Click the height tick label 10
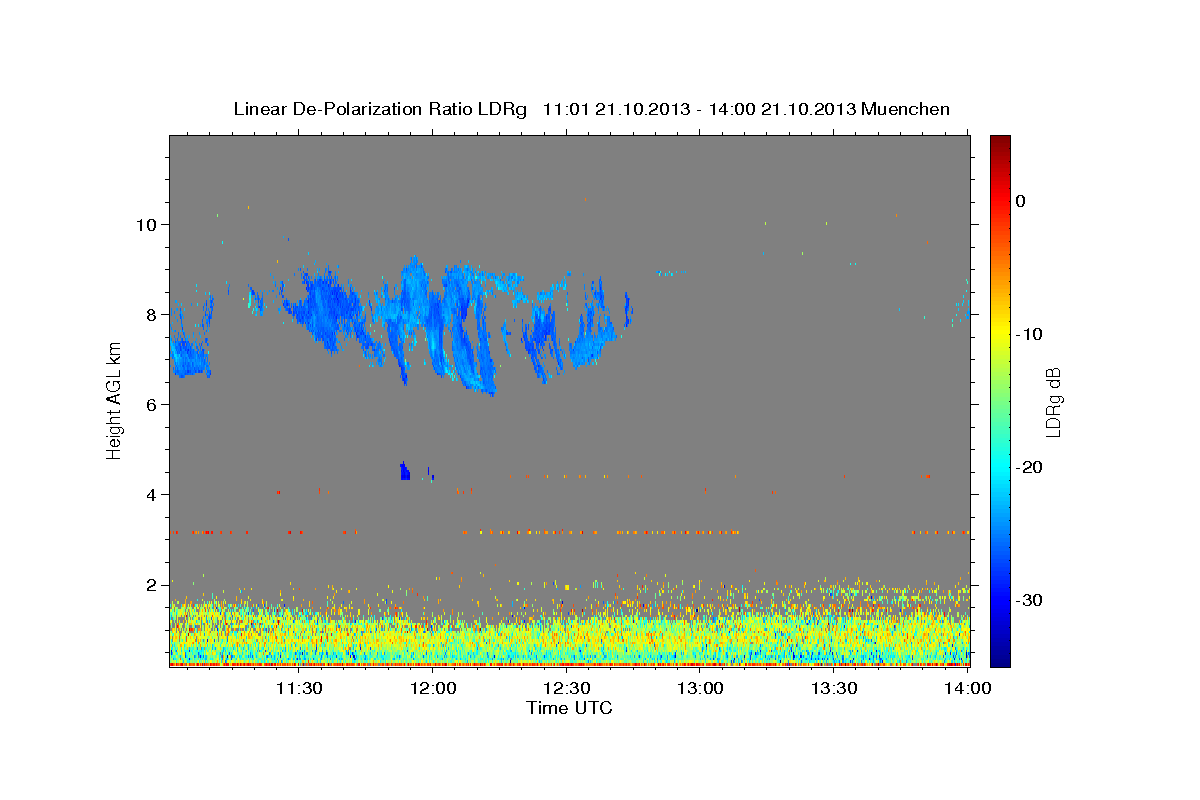 149,224
